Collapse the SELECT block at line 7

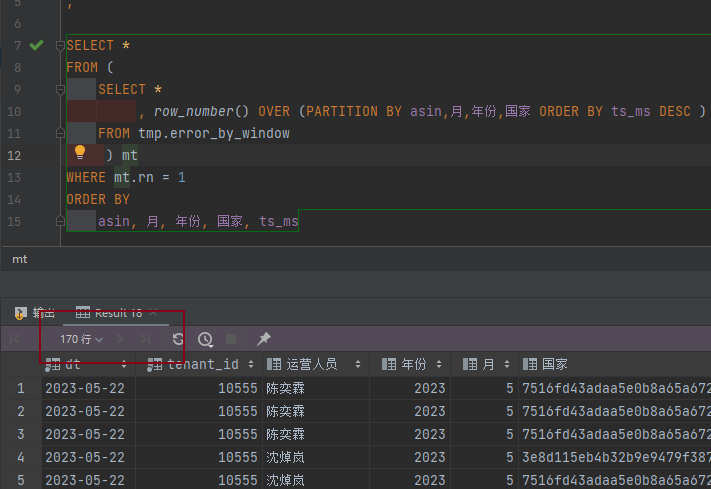[60, 45]
